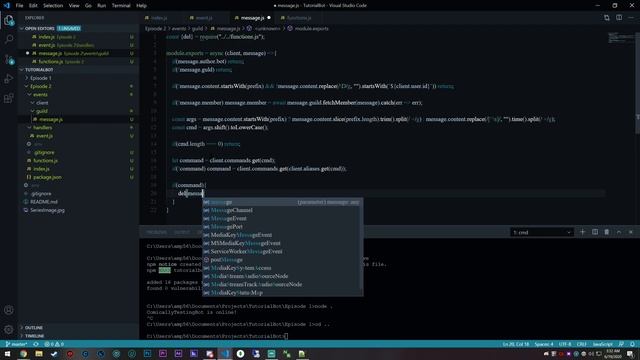
Task: Open the Action Center on the taskbar
Action: [x=630, y=354]
